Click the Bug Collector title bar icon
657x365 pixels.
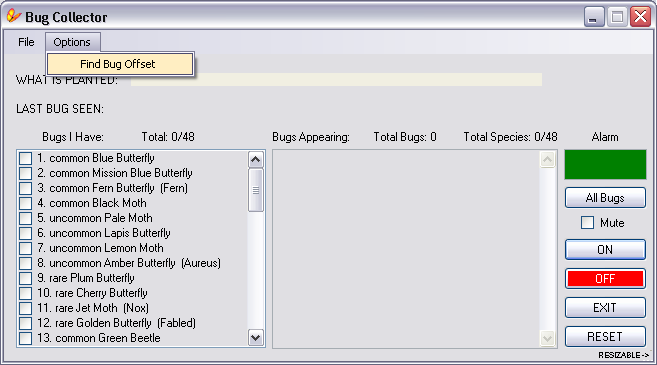pos(13,16)
